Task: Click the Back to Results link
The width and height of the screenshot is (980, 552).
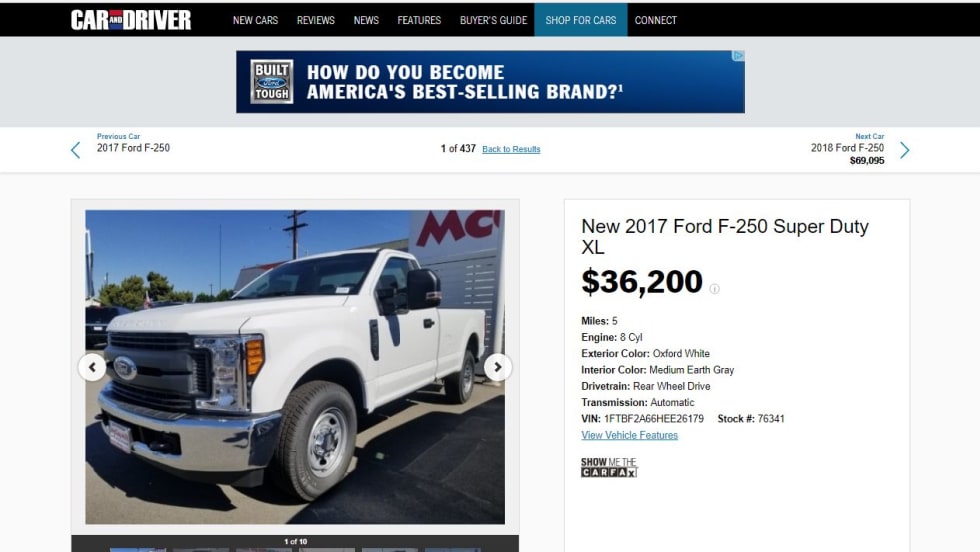Action: 511,149
